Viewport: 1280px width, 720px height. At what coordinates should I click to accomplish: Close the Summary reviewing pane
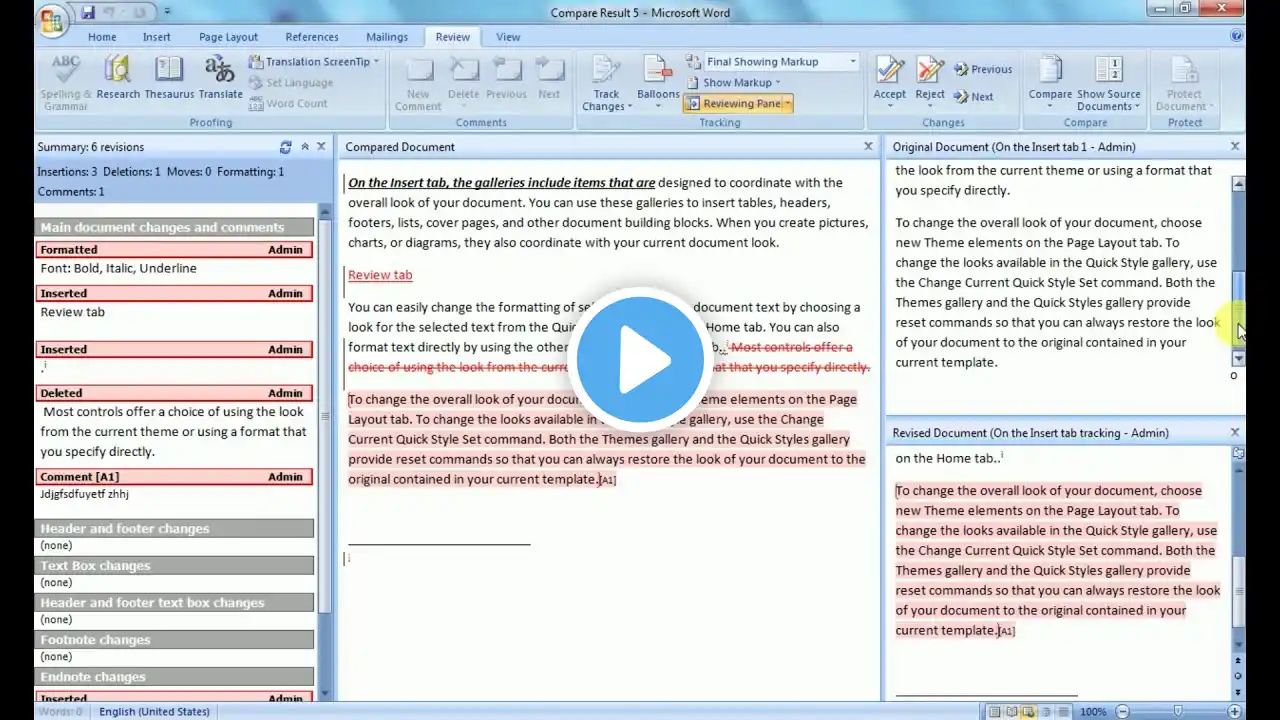pos(321,146)
